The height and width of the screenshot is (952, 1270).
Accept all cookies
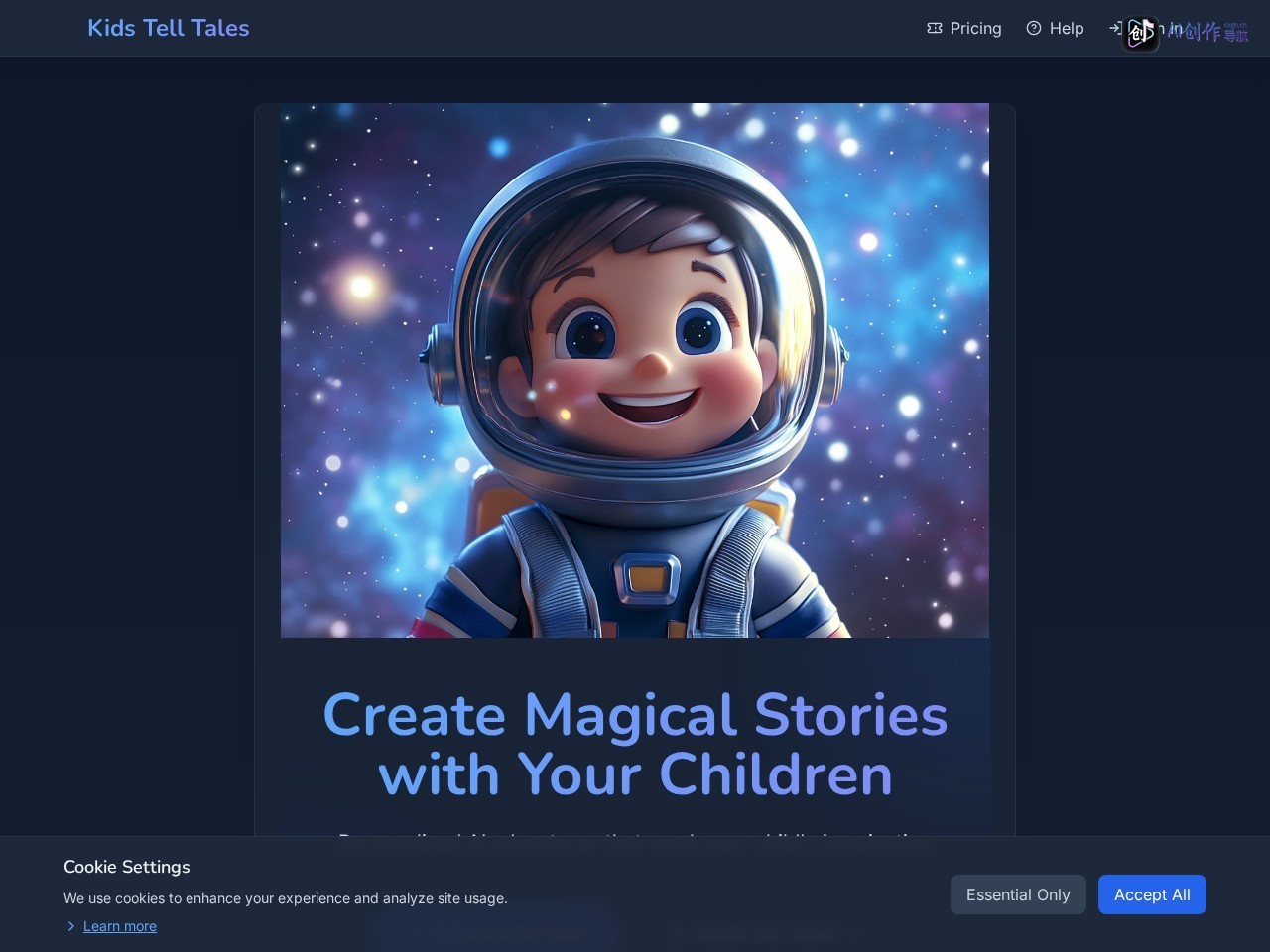(x=1152, y=894)
